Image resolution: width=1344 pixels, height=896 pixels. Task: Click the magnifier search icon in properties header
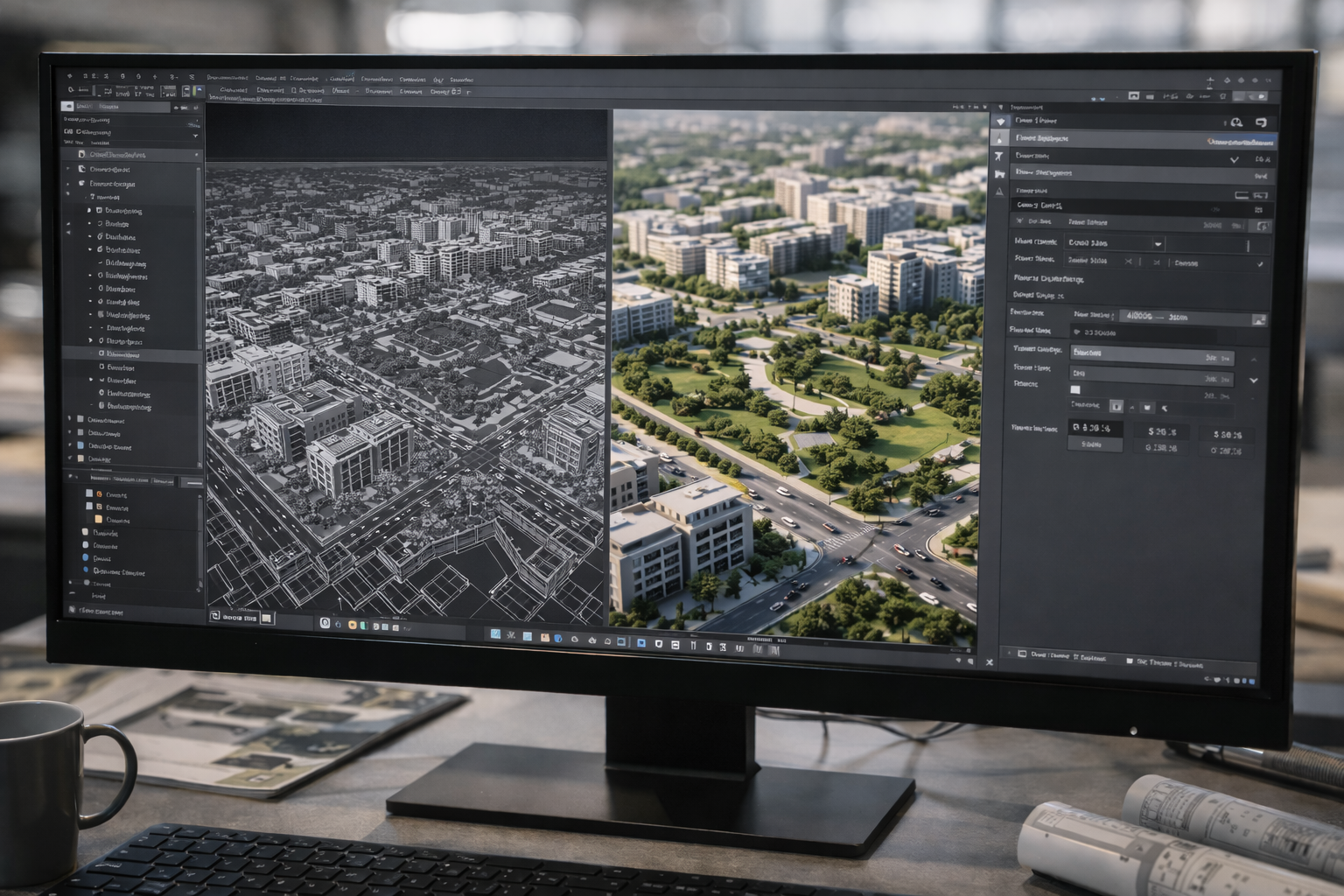pos(1235,122)
